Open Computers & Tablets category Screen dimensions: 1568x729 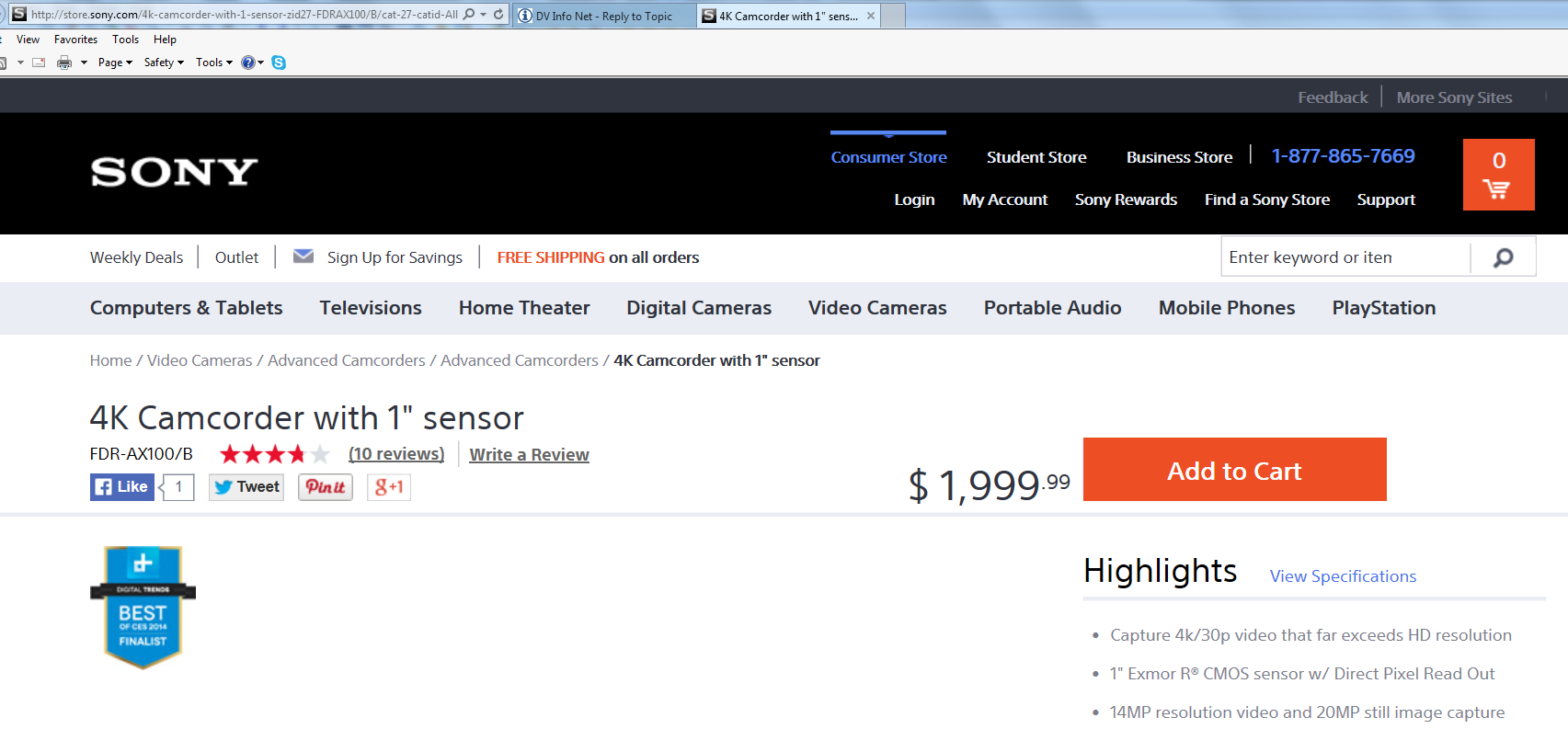[186, 308]
